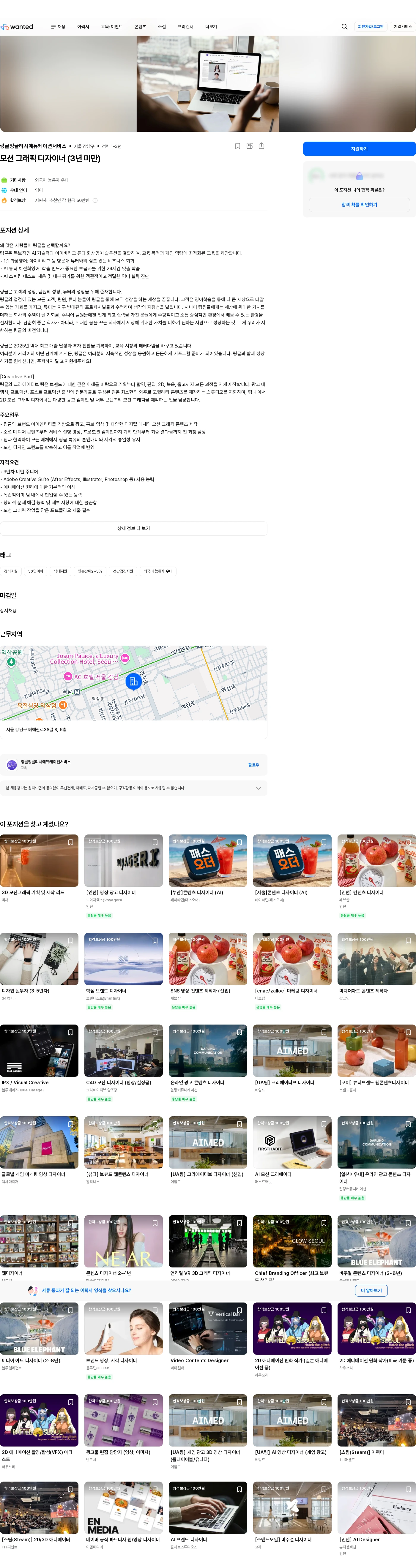This screenshot has width=416, height=1568.
Task: Select the 연봉상위2~5% tag
Action: click(x=90, y=571)
